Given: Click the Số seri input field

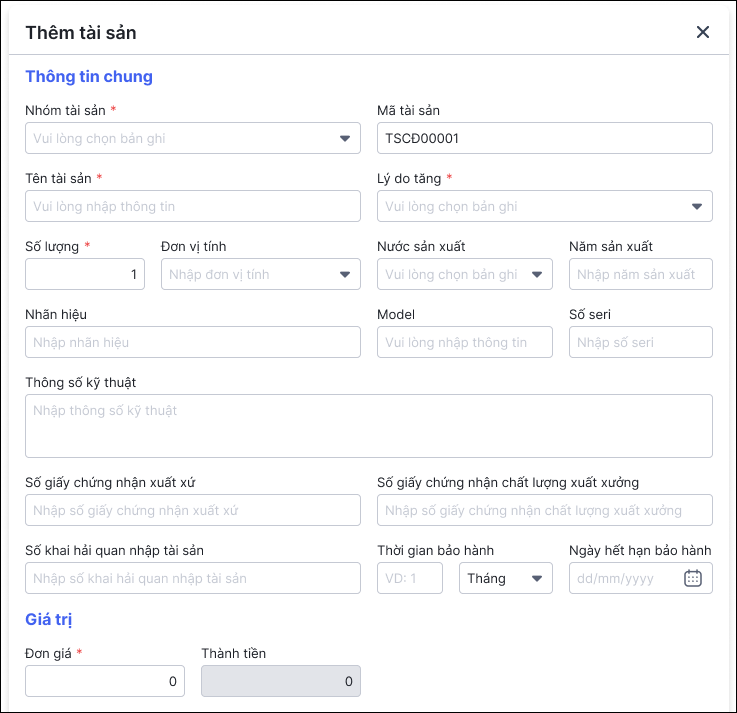Looking at the screenshot, I should (640, 342).
